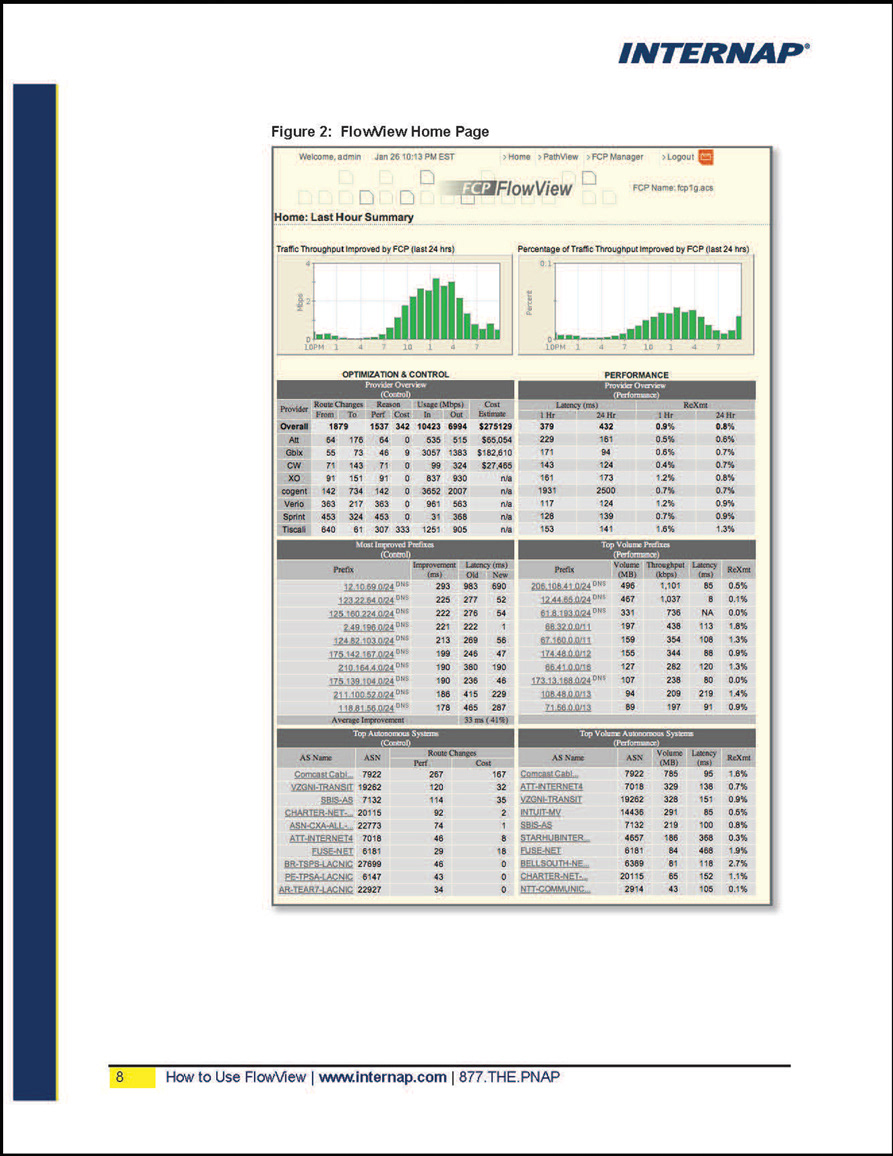Open ATT-INTERNET4 in the Control AS table
Image resolution: width=893 pixels, height=1156 pixels.
click(322, 838)
